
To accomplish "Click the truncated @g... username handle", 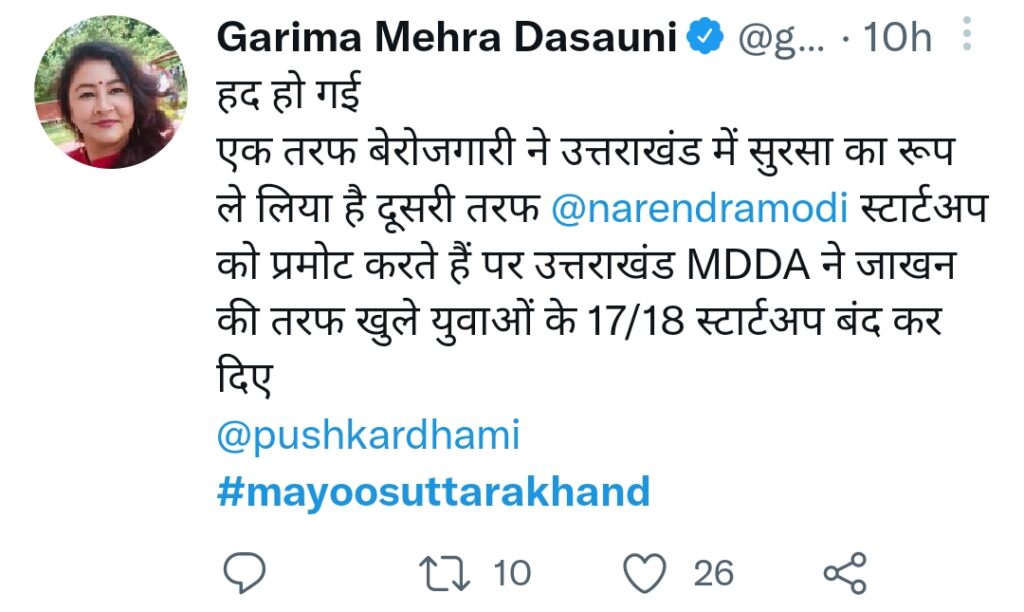I will coord(782,39).
